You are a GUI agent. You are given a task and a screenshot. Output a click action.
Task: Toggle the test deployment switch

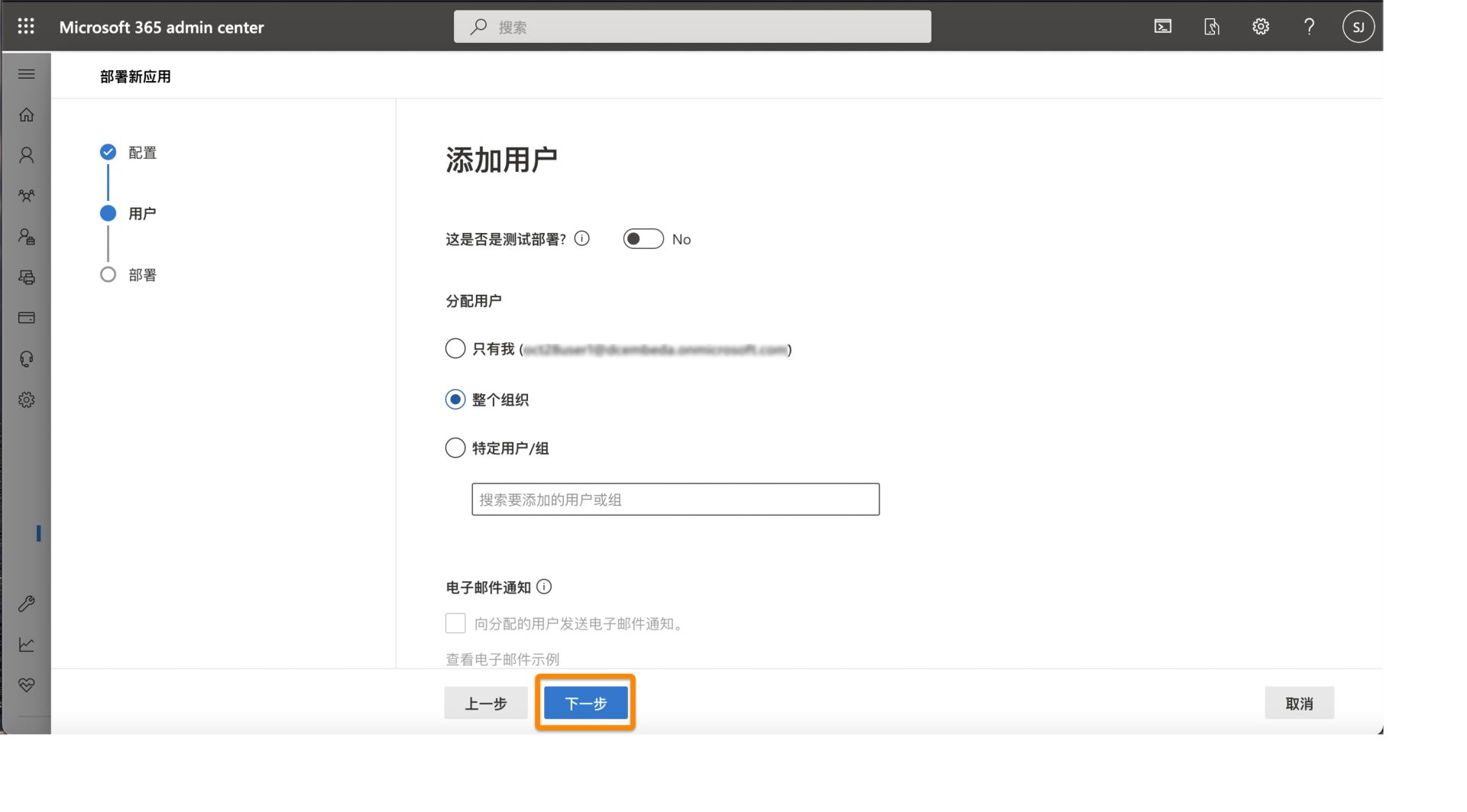(643, 239)
